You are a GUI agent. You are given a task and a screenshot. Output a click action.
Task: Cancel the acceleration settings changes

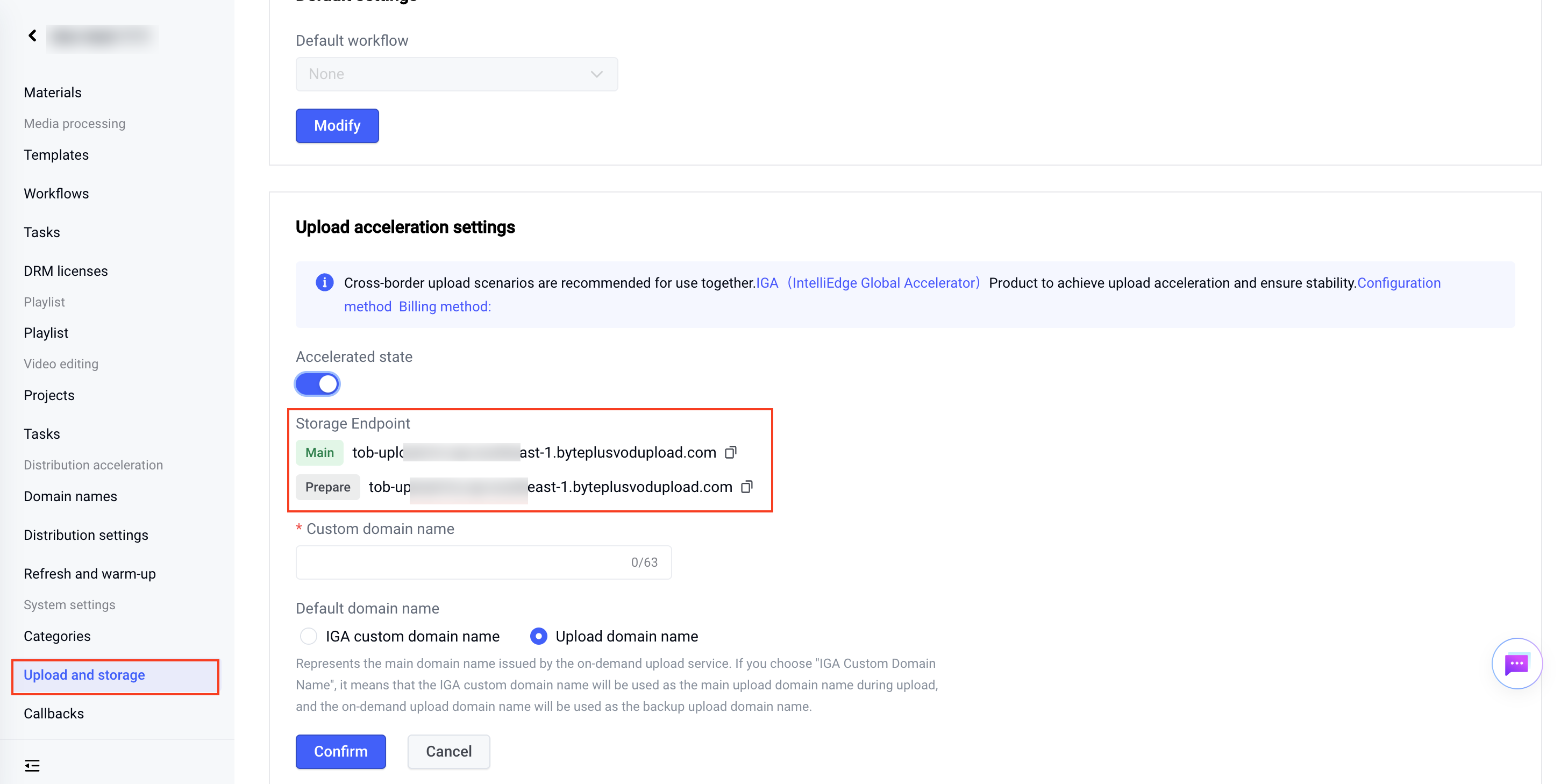(x=448, y=752)
